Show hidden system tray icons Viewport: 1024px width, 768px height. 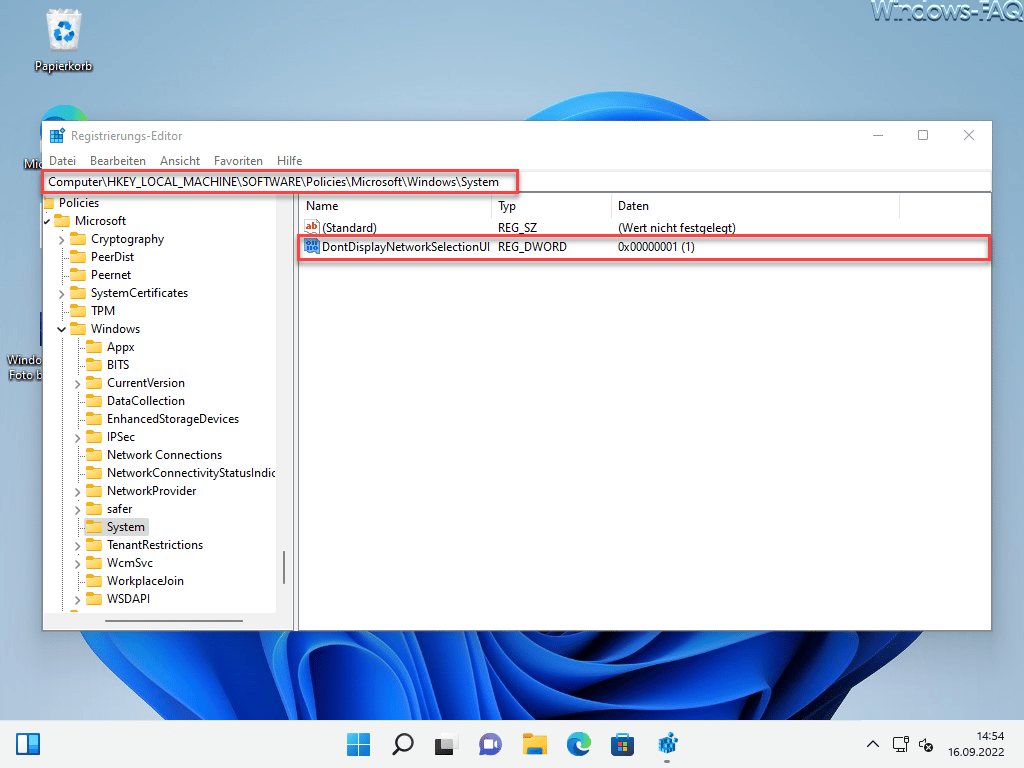click(x=872, y=744)
